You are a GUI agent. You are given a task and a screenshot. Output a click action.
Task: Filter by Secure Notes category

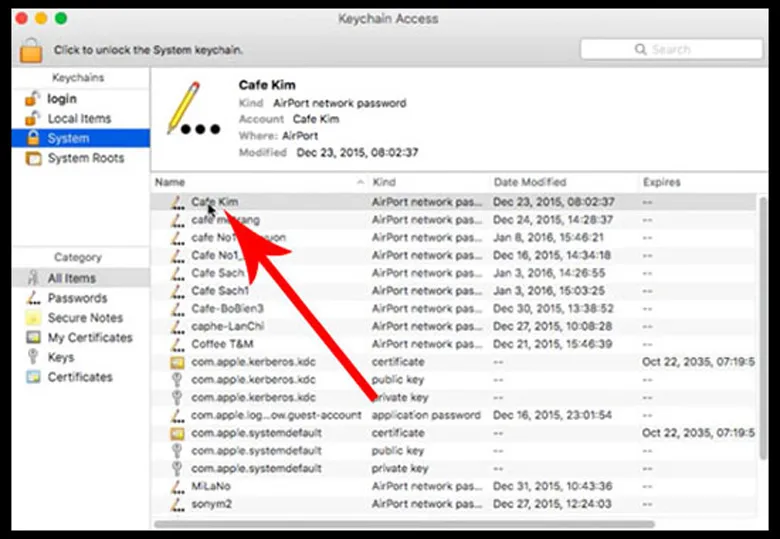tap(85, 318)
